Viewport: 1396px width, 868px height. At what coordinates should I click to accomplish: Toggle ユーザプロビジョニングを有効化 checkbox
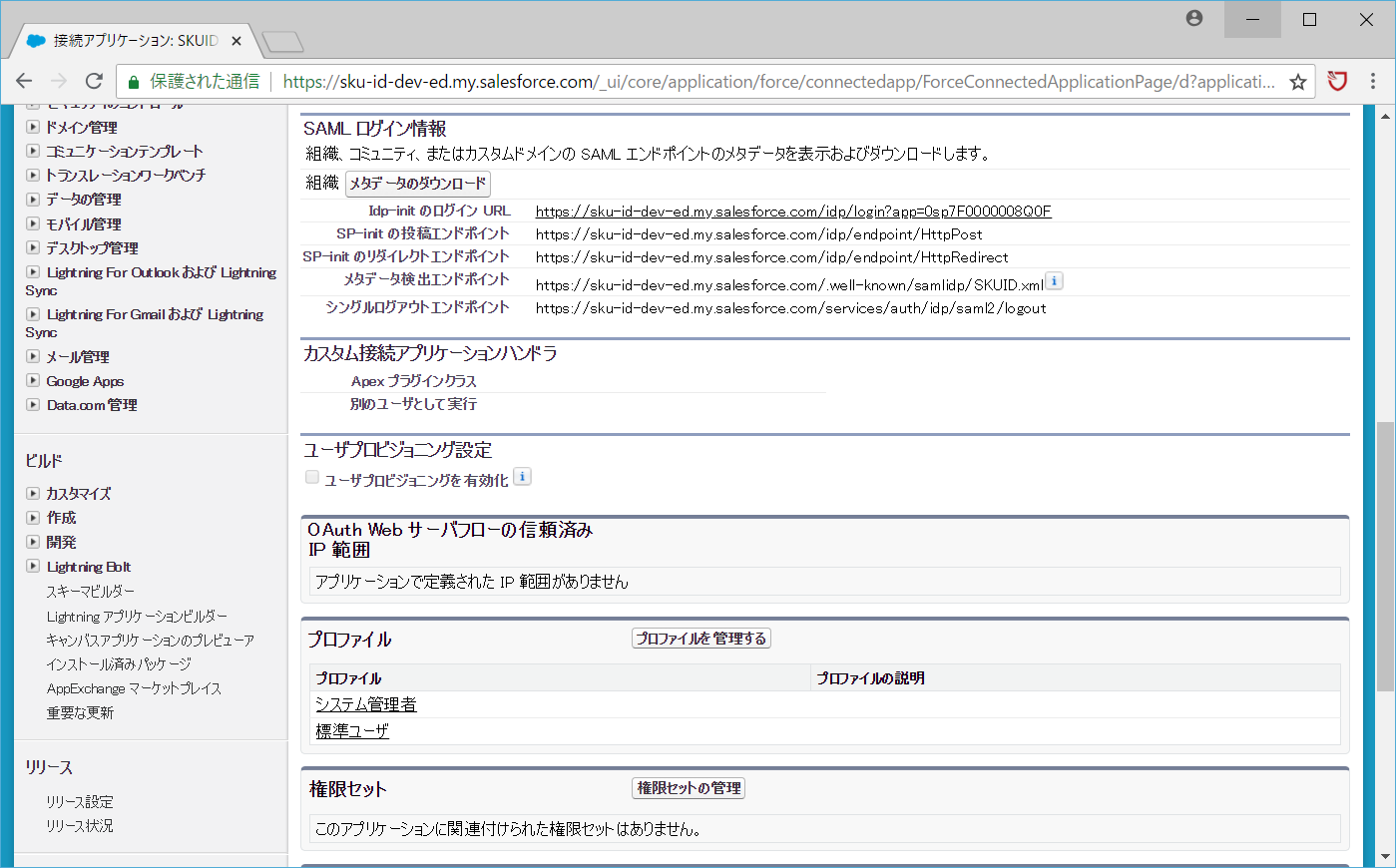(x=312, y=478)
